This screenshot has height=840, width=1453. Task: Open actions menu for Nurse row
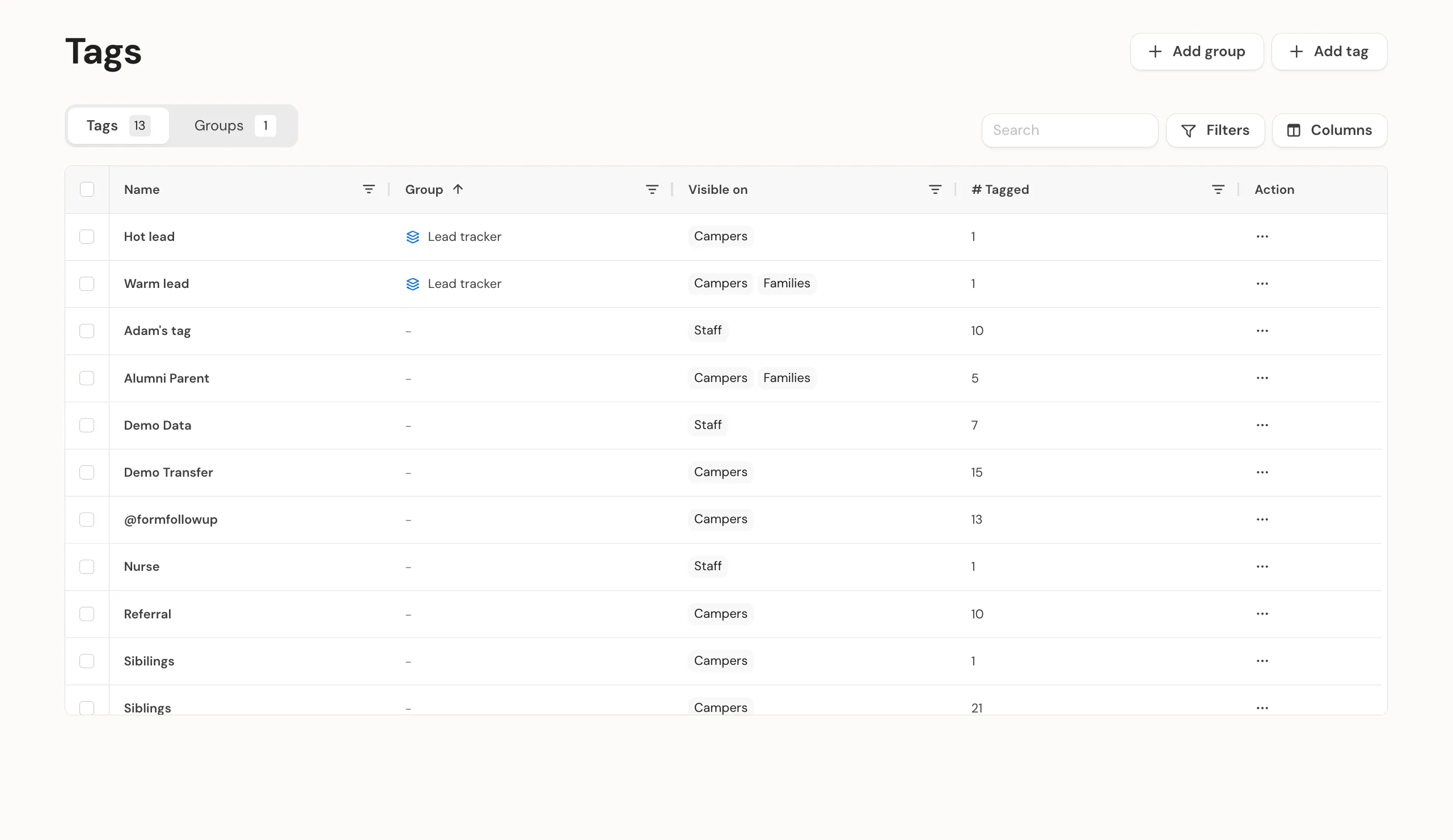click(x=1261, y=567)
